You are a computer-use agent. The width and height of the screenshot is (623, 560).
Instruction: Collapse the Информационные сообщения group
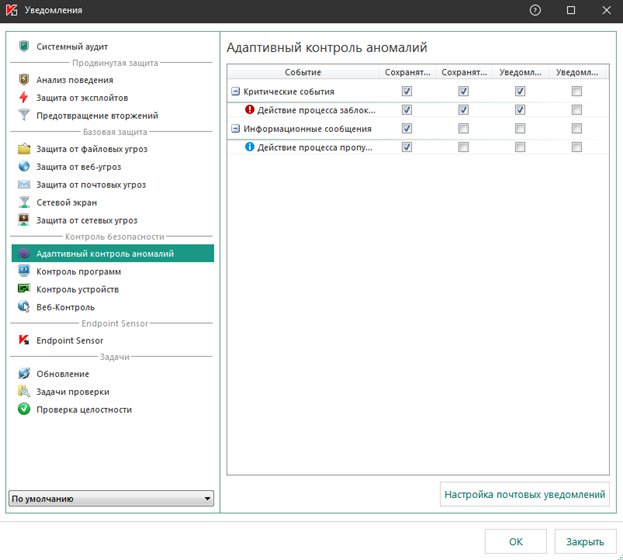(x=236, y=129)
